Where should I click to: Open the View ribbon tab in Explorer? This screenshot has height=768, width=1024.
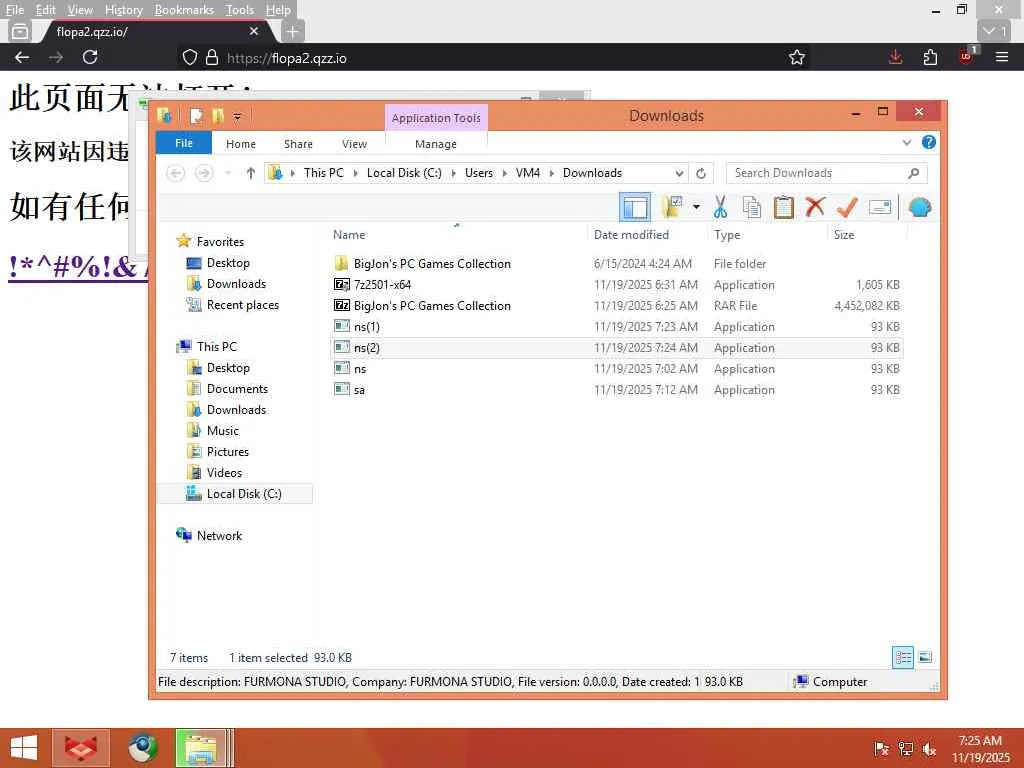[x=354, y=144]
